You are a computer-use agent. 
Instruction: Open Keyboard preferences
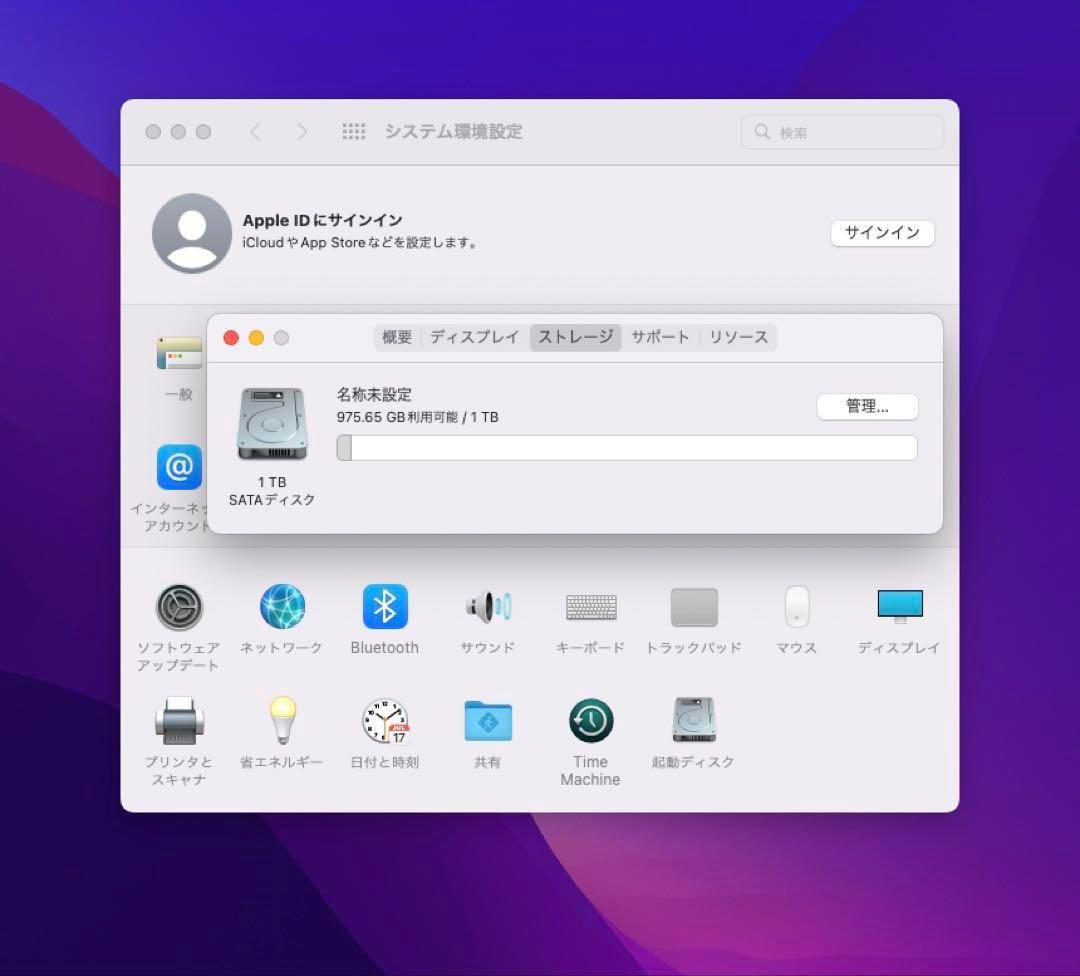[x=590, y=607]
